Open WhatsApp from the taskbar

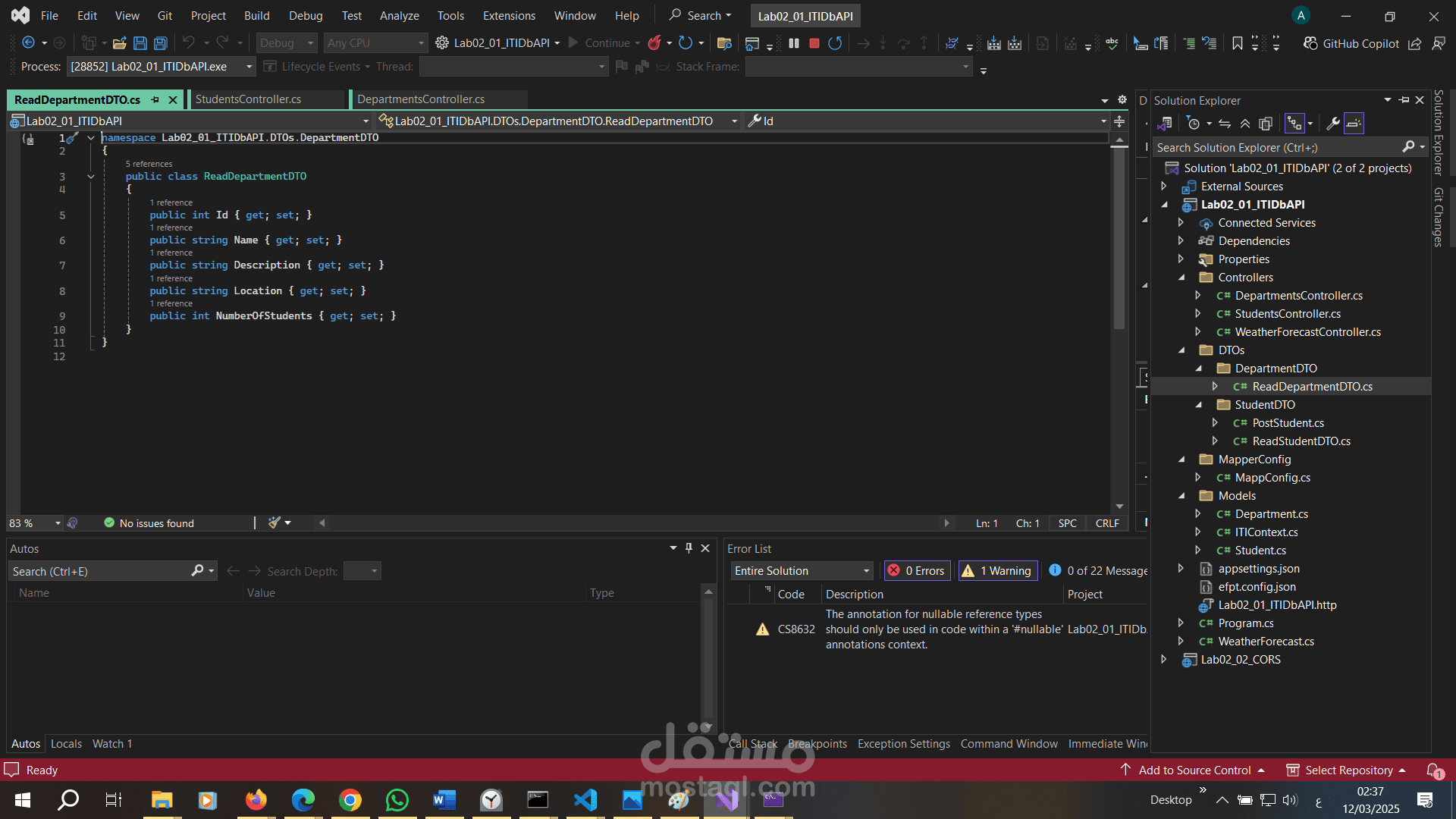(x=397, y=800)
